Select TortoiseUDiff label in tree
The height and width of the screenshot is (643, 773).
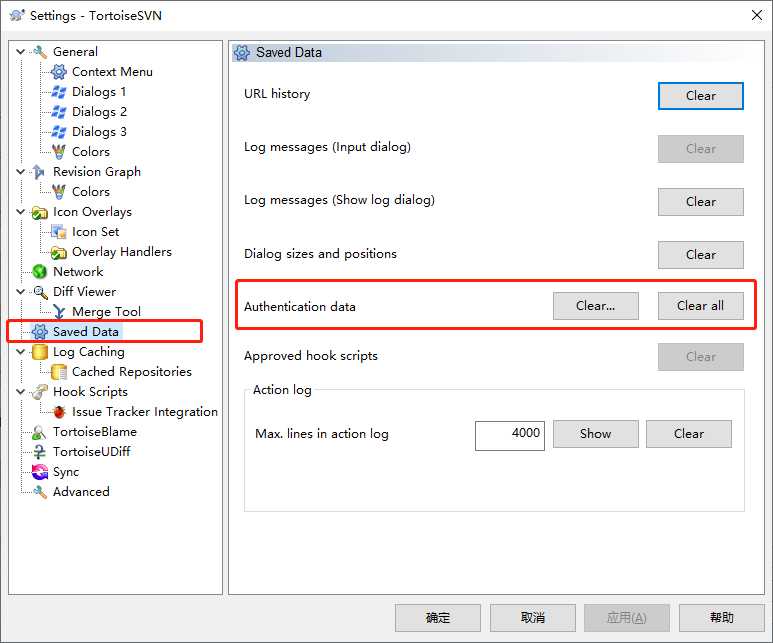92,452
